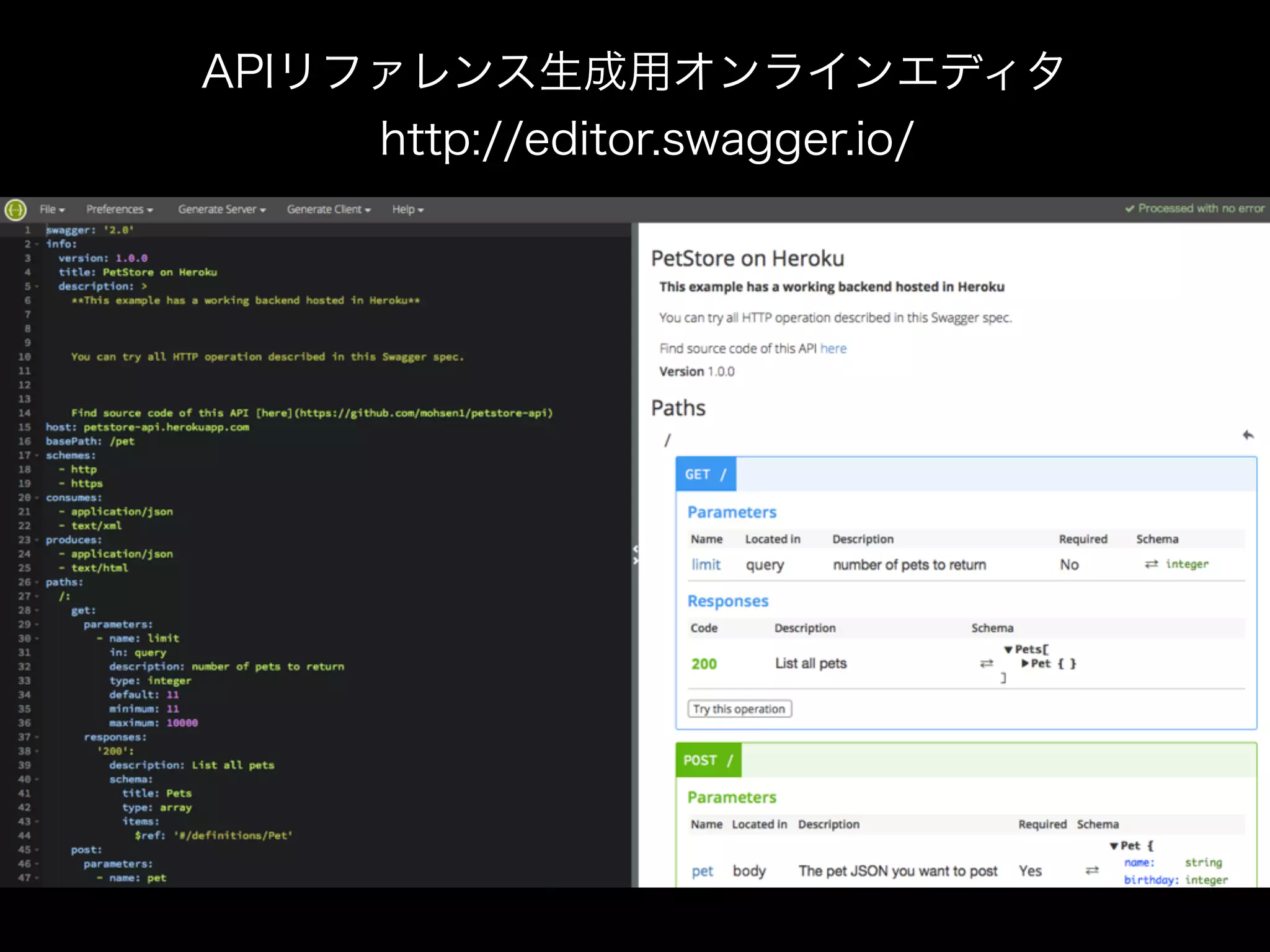Click the PetStore on Heroku title
The width and height of the screenshot is (1270, 952).
tap(747, 258)
